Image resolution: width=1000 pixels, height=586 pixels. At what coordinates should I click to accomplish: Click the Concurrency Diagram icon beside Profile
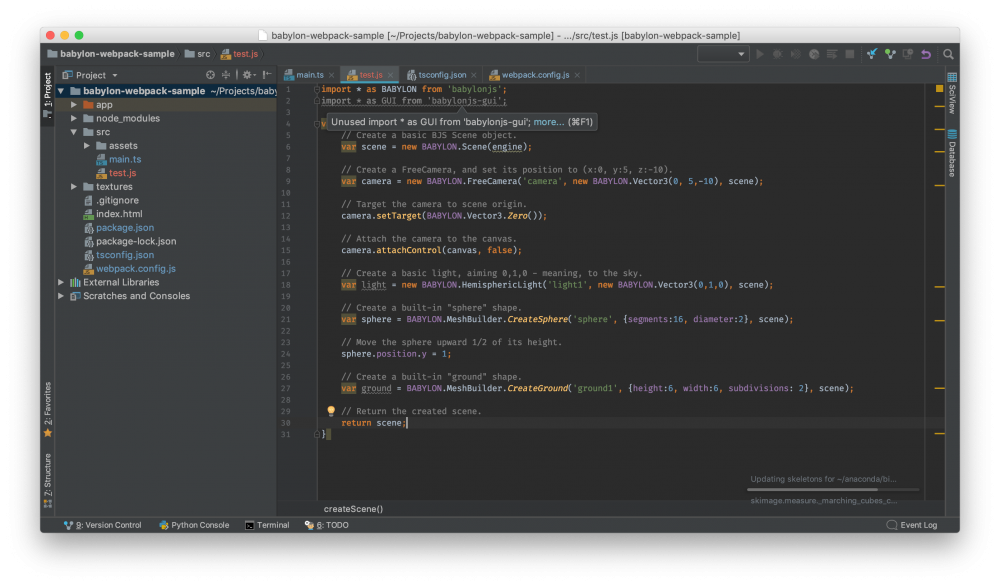tap(832, 54)
